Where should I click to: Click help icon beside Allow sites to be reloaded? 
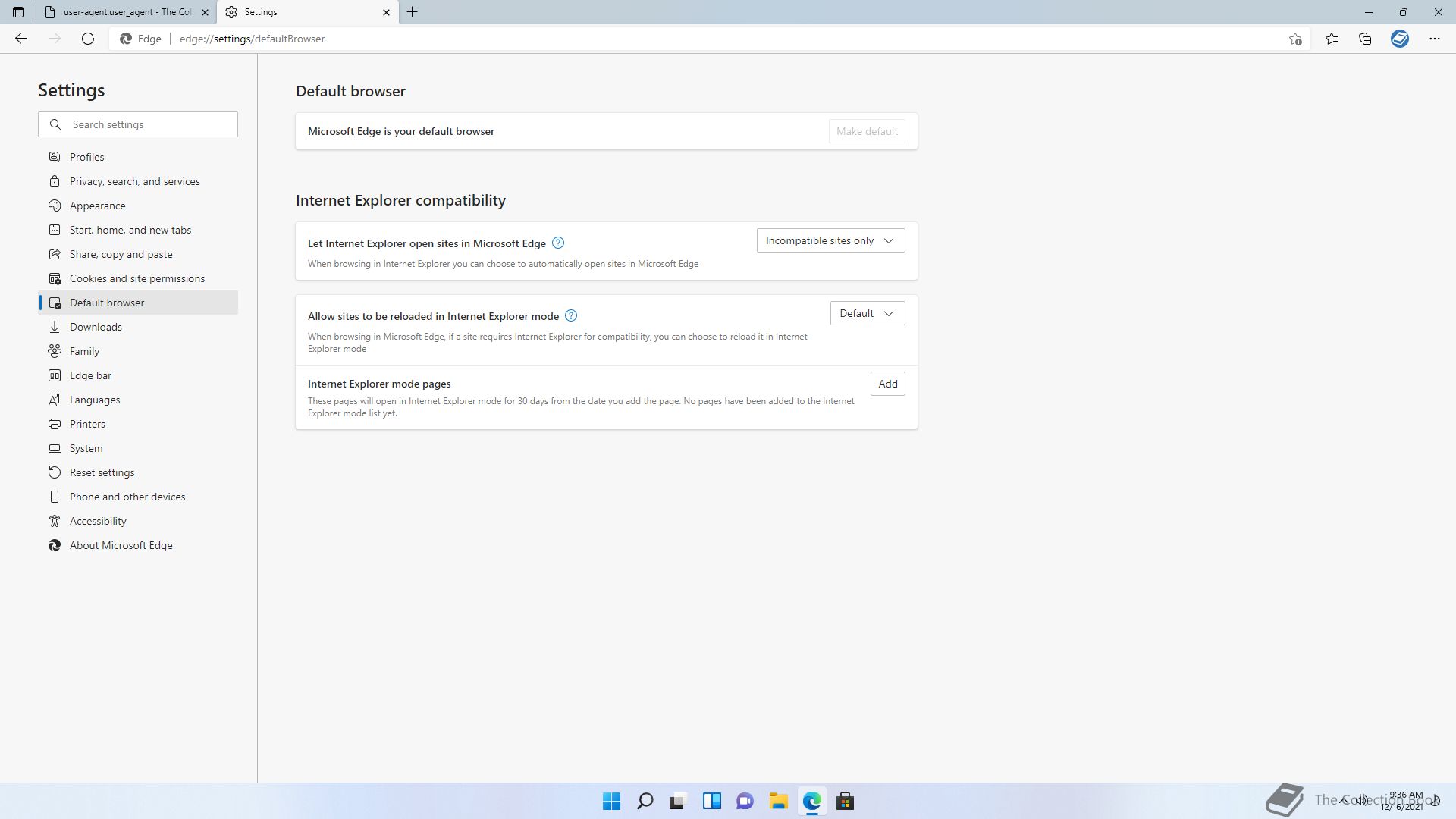[x=571, y=315]
